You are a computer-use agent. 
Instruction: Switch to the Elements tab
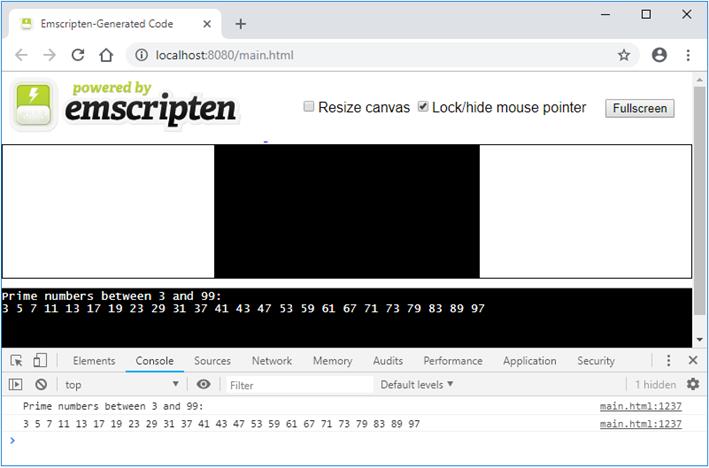tap(94, 361)
